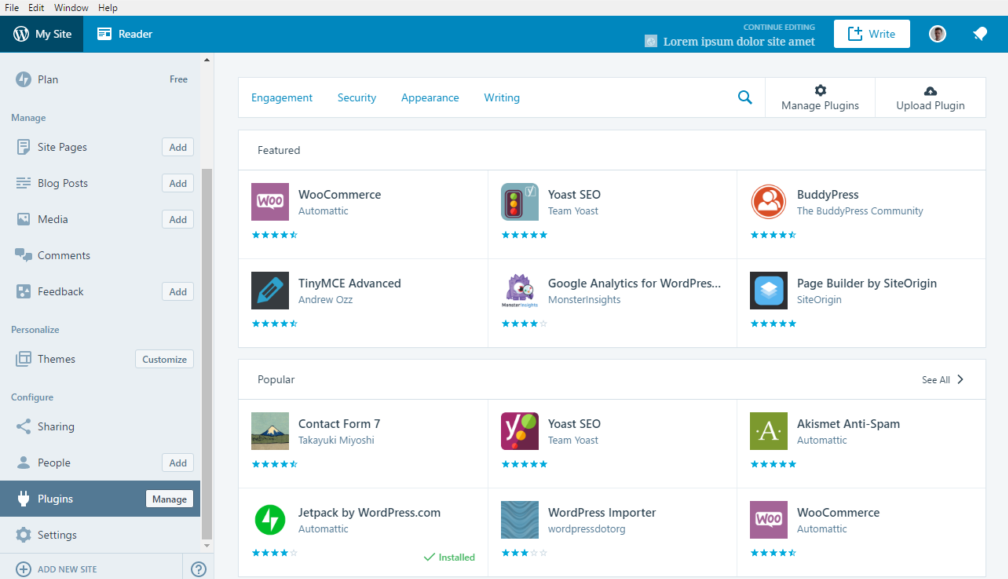Open the help question mark icon
This screenshot has height=579, width=1008.
(199, 569)
